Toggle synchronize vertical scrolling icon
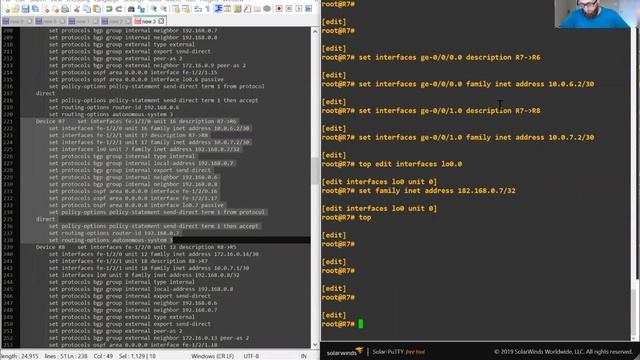The image size is (640, 360). click(x=176, y=9)
